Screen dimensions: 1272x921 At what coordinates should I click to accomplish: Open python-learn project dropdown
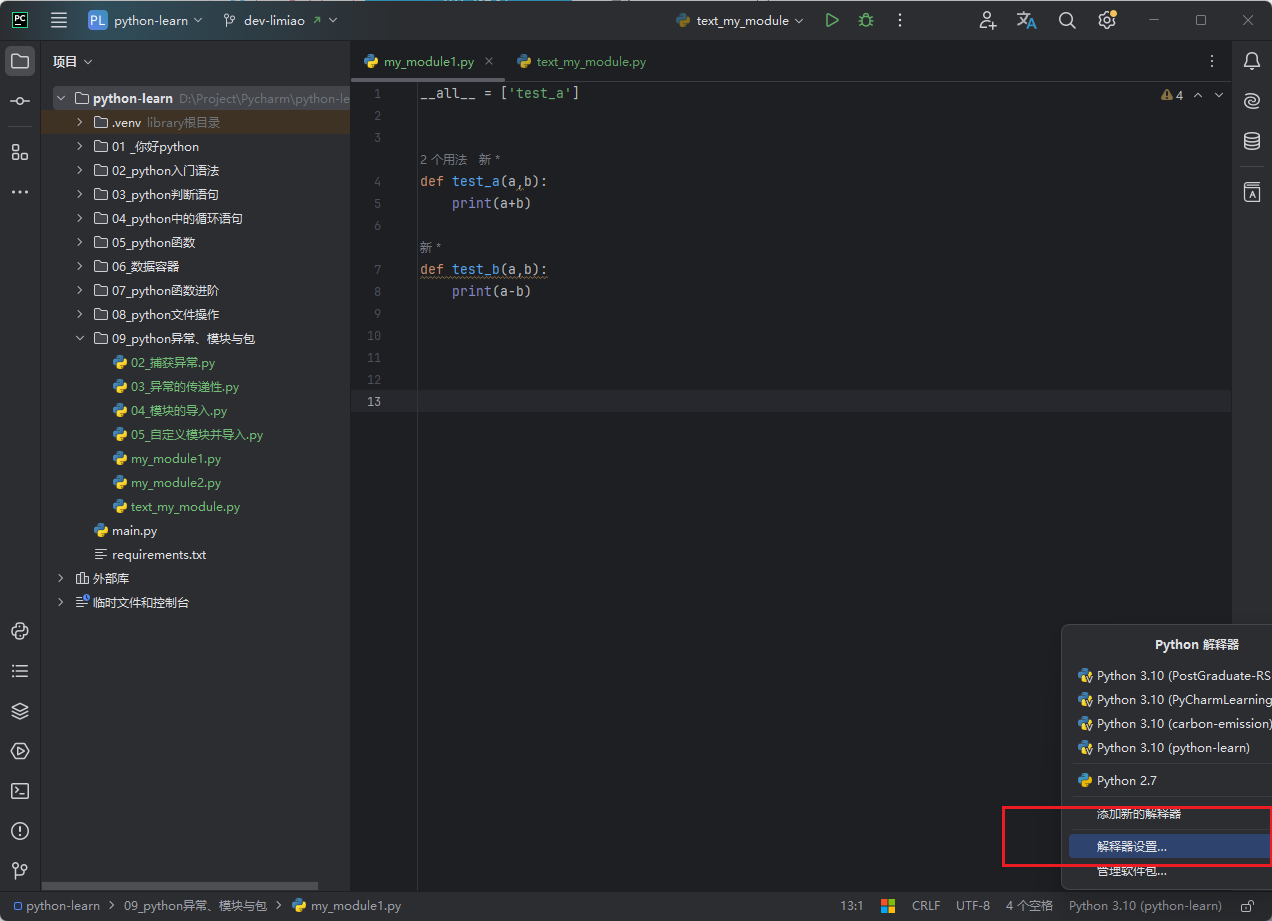tap(145, 20)
